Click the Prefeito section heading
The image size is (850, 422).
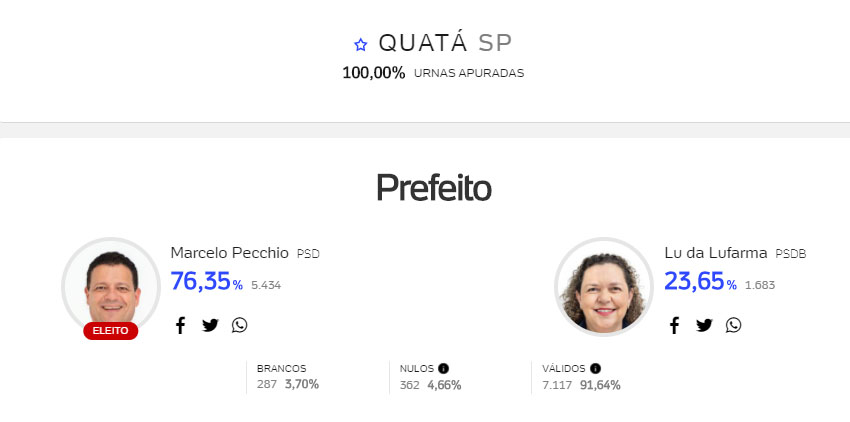tap(434, 188)
